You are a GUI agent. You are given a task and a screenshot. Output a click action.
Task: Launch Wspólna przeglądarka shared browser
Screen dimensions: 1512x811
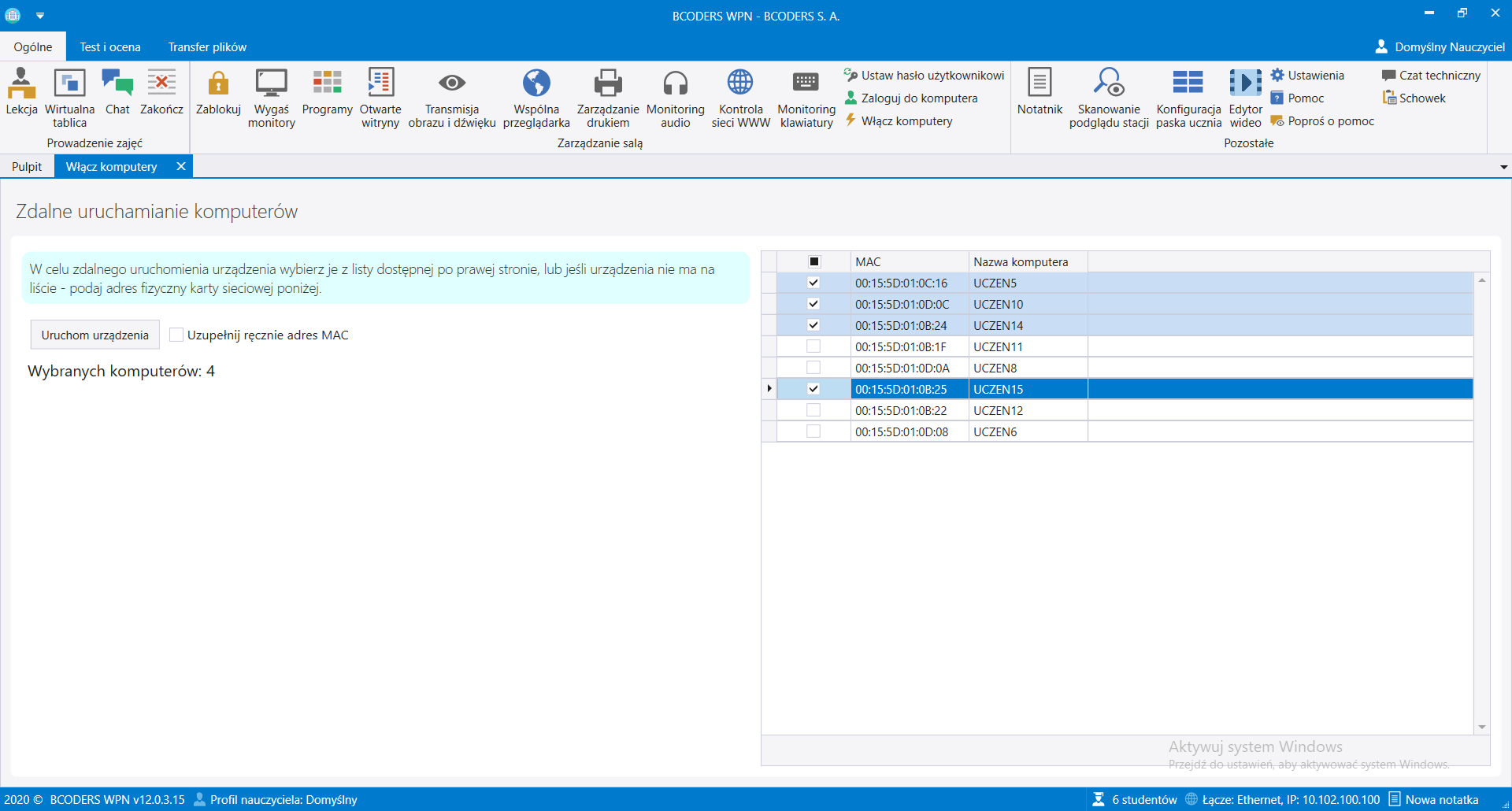(x=536, y=98)
